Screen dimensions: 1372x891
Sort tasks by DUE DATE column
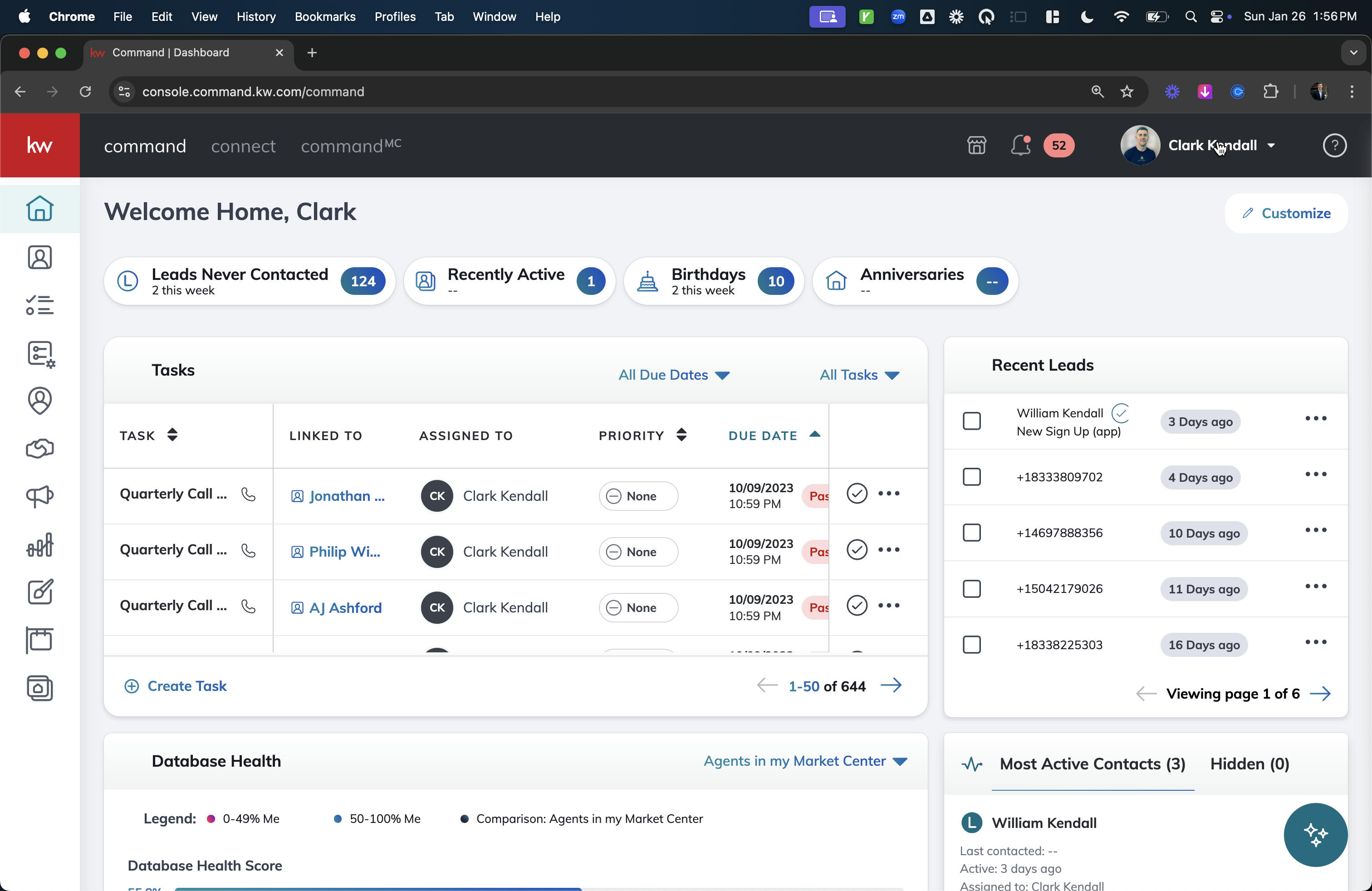click(x=774, y=435)
